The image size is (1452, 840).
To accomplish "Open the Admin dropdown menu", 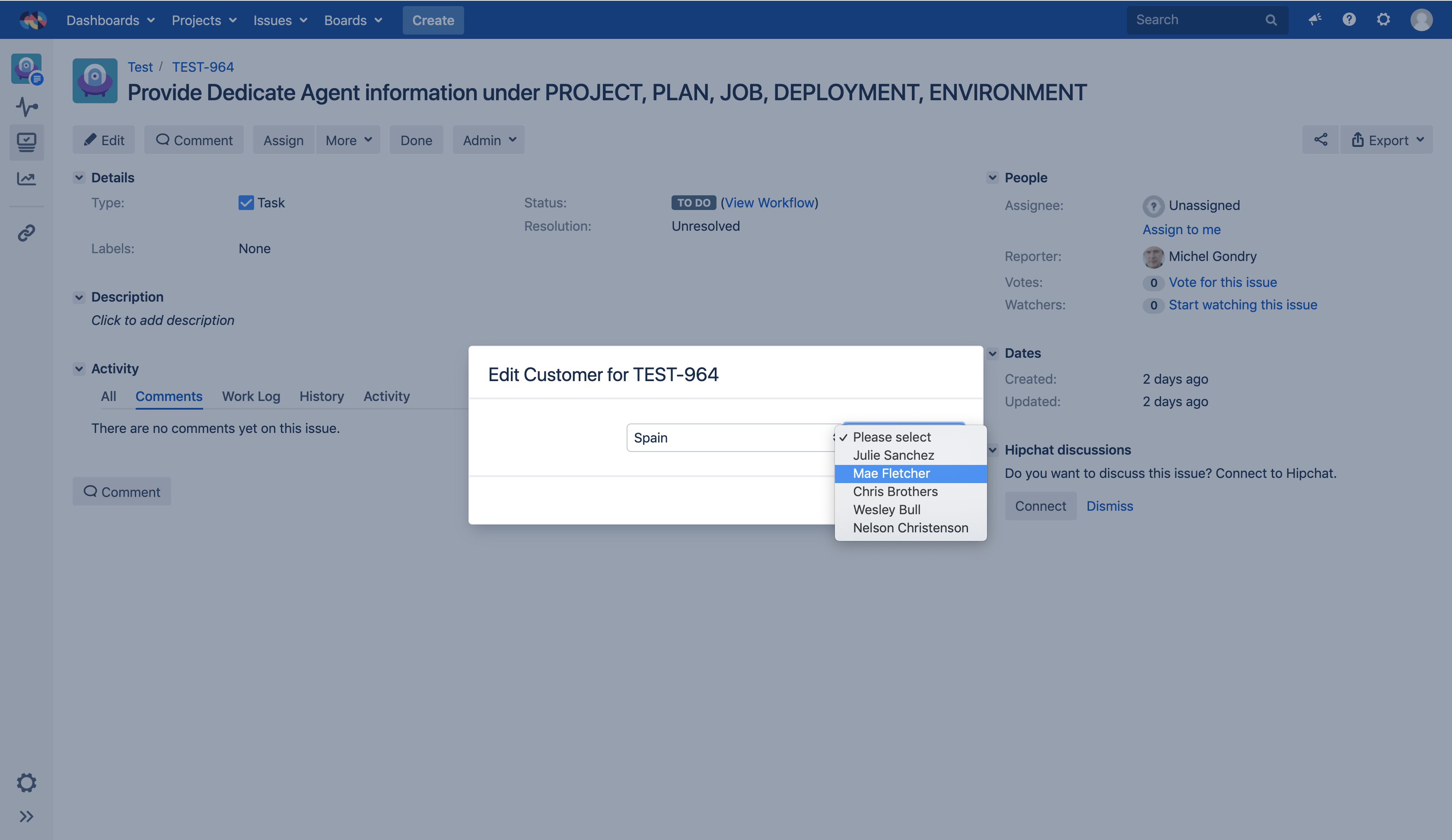I will point(489,140).
